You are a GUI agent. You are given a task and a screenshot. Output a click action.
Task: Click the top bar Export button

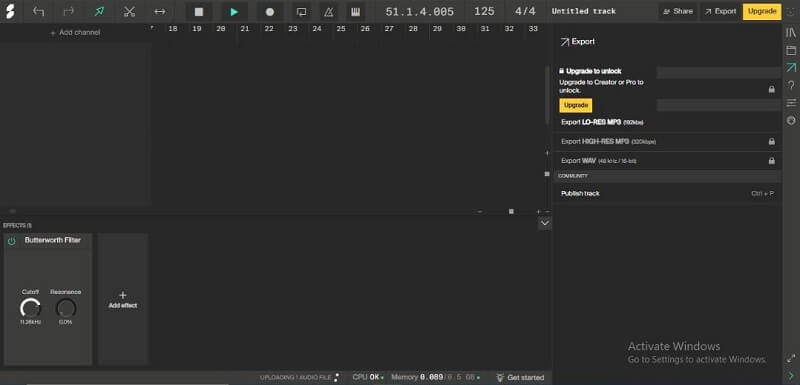tap(720, 11)
